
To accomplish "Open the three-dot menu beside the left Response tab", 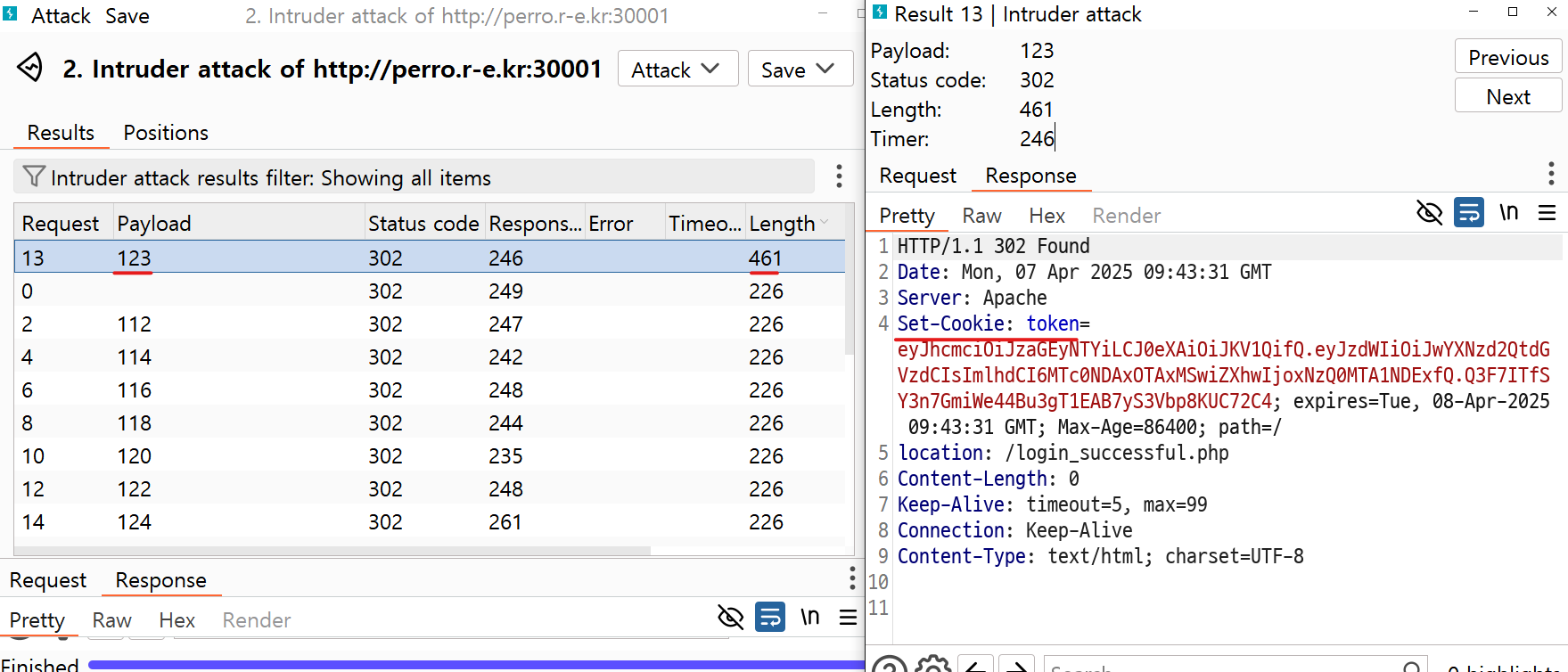I will 851,579.
